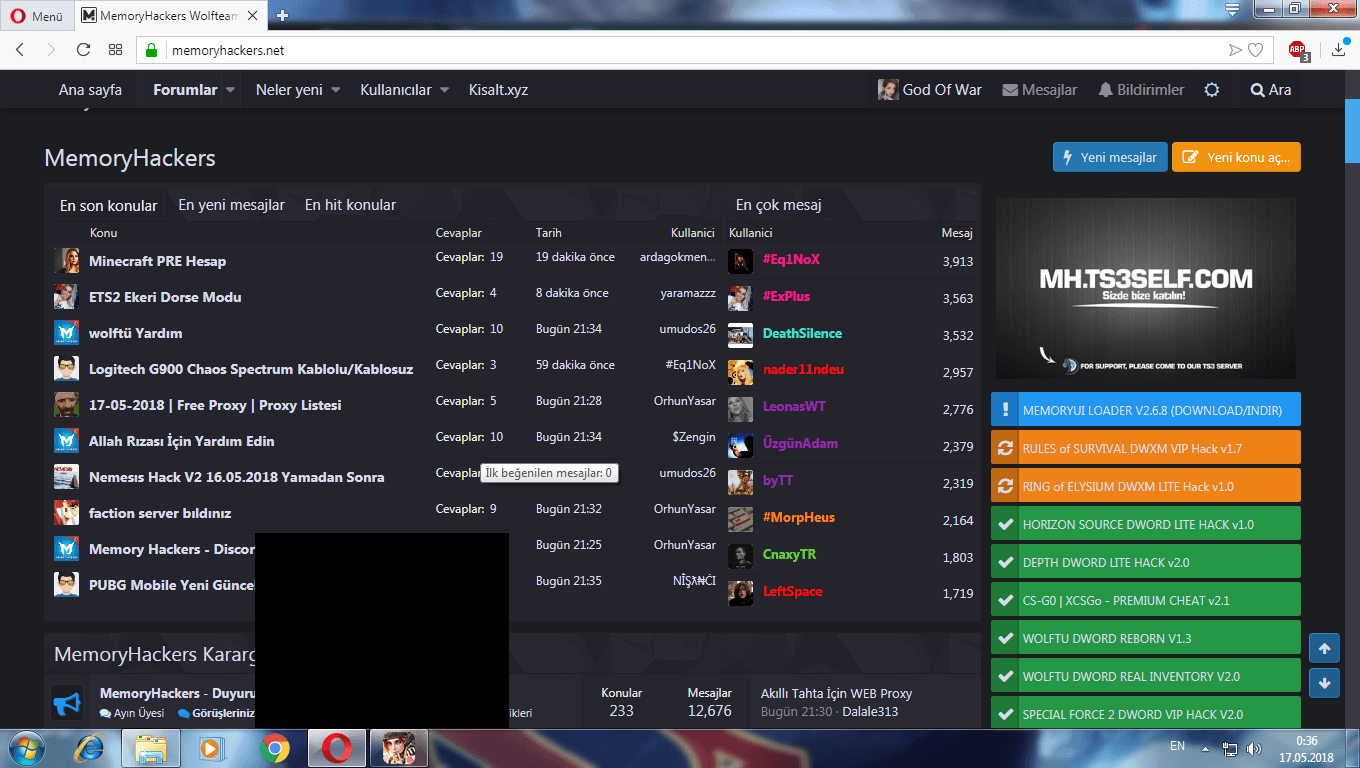Screen dimensions: 1360x768
Task: Open the Ara search
Action: pyautogui.click(x=1271, y=90)
